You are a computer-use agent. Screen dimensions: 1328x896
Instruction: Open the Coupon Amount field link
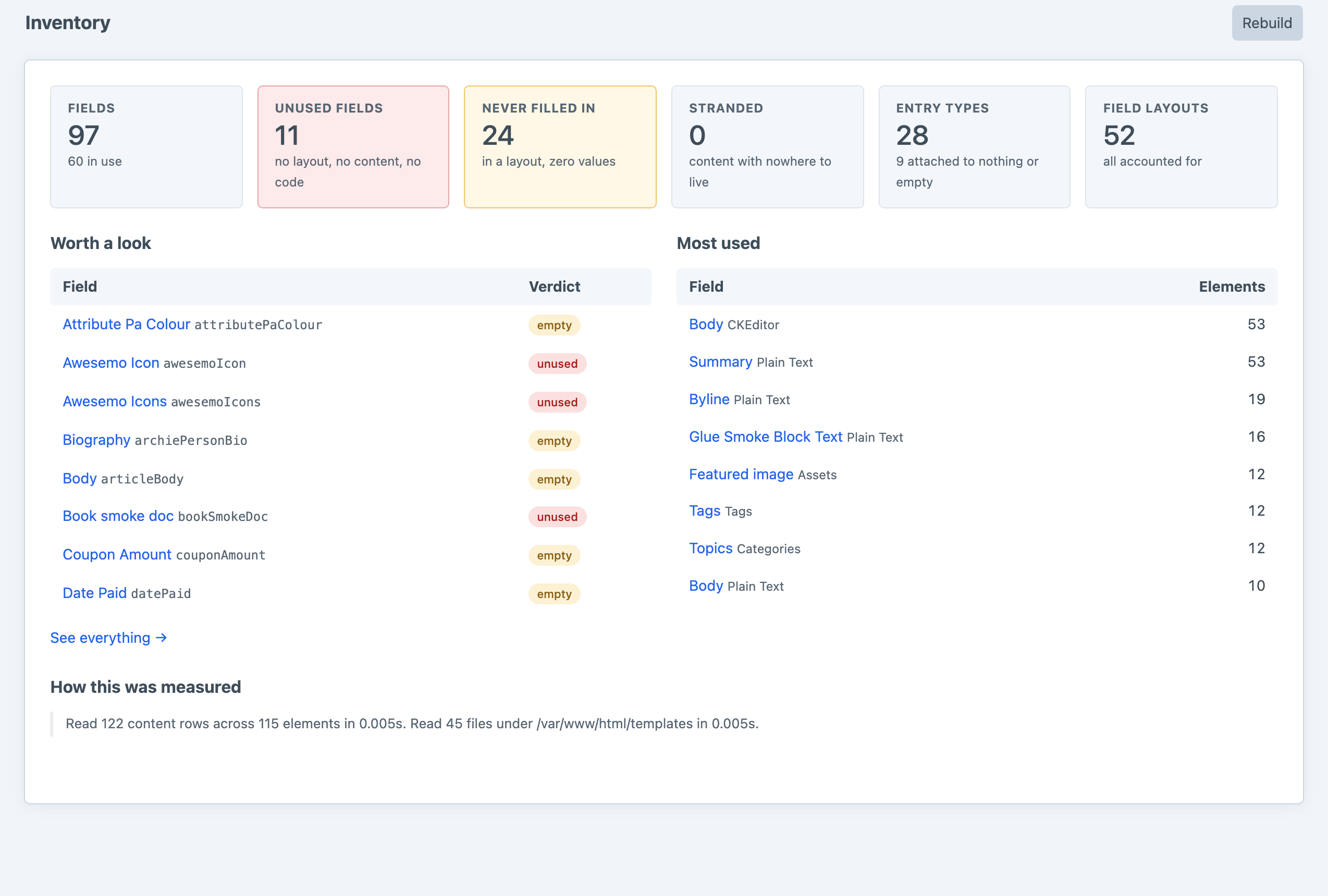pos(117,554)
